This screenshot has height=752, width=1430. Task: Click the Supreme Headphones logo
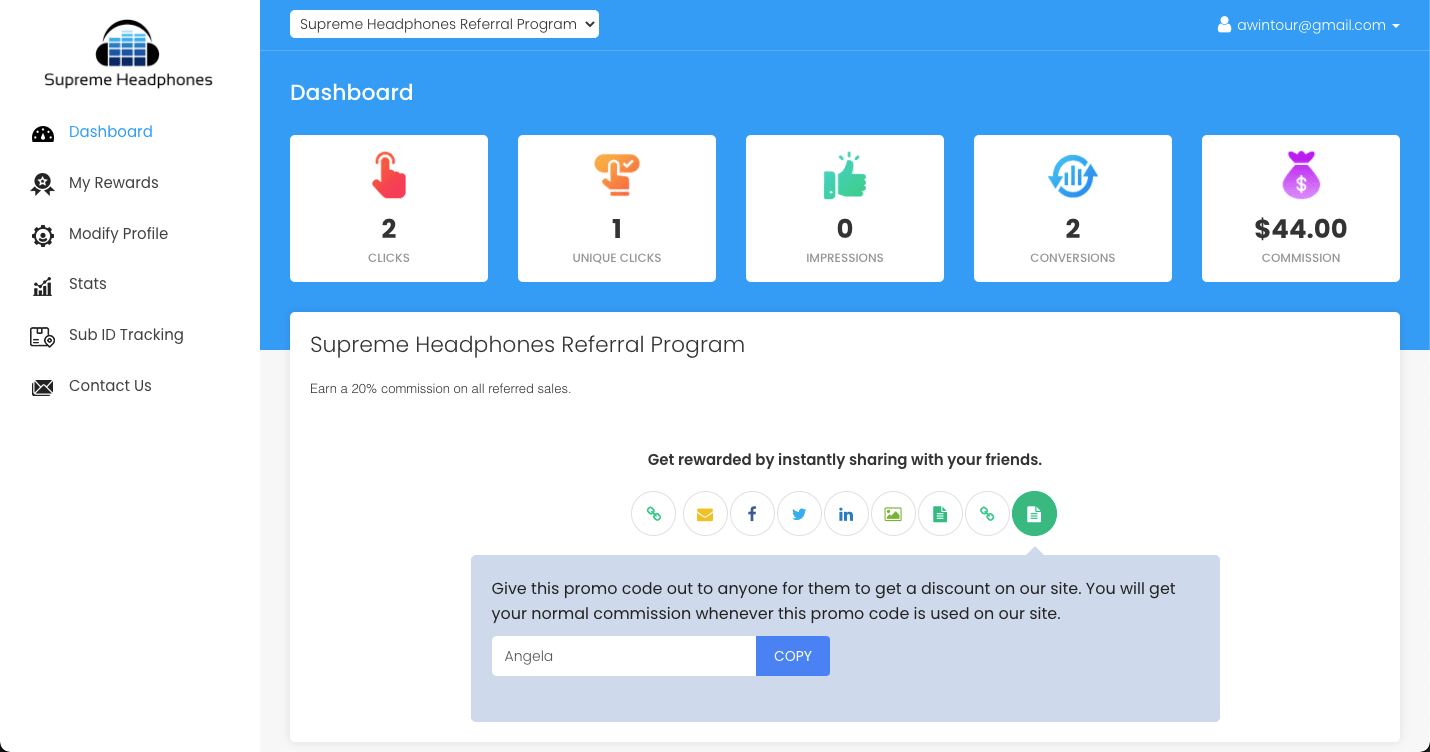click(128, 55)
